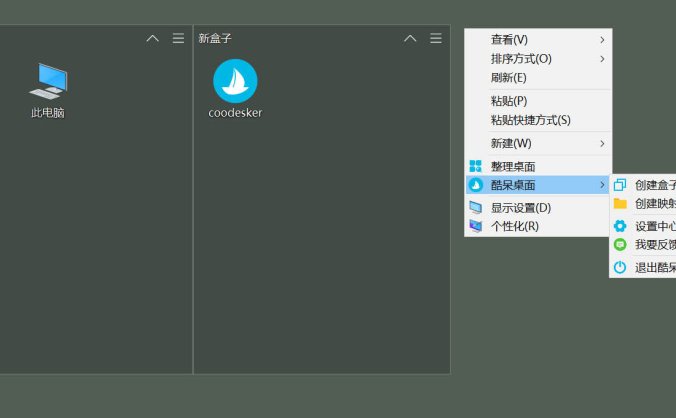The image size is (676, 418).
Task: Expand the 排序方式(O) submenu
Action: [538, 59]
